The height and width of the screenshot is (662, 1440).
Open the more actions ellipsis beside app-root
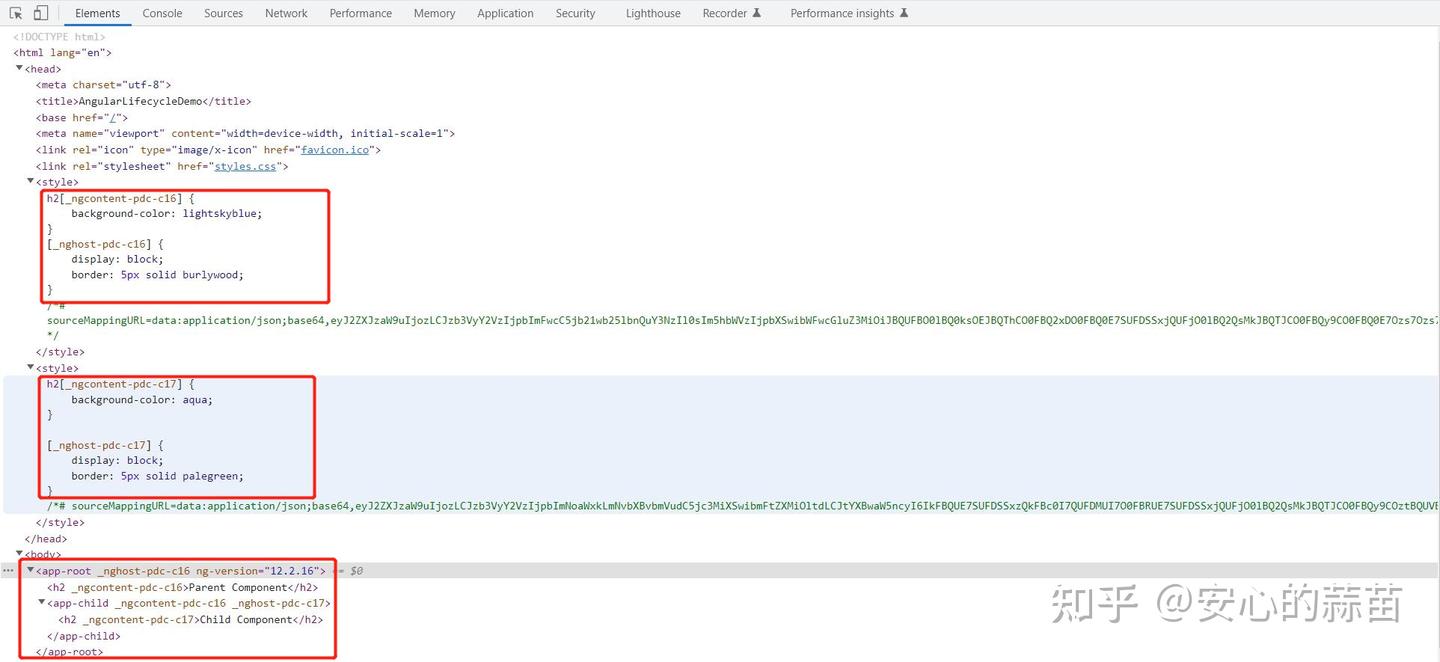(x=8, y=570)
